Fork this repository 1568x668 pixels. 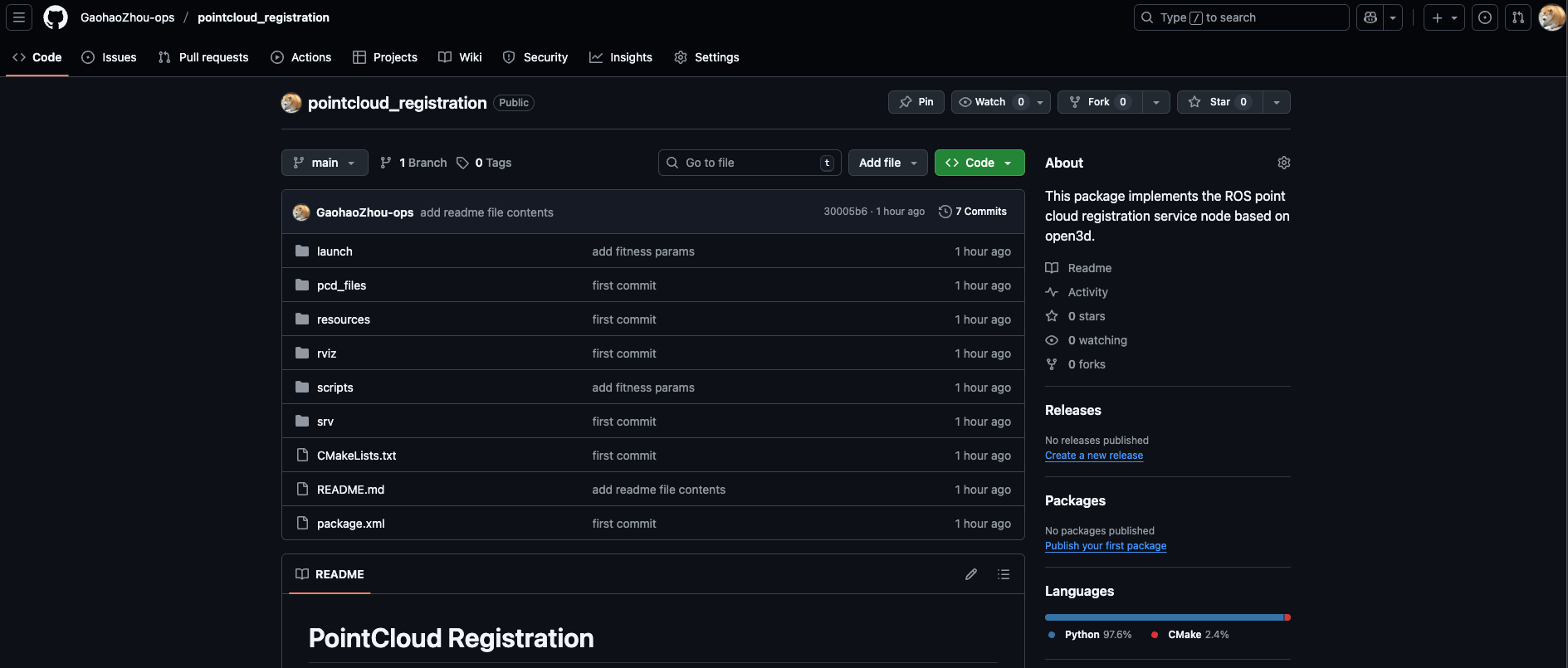[1100, 102]
